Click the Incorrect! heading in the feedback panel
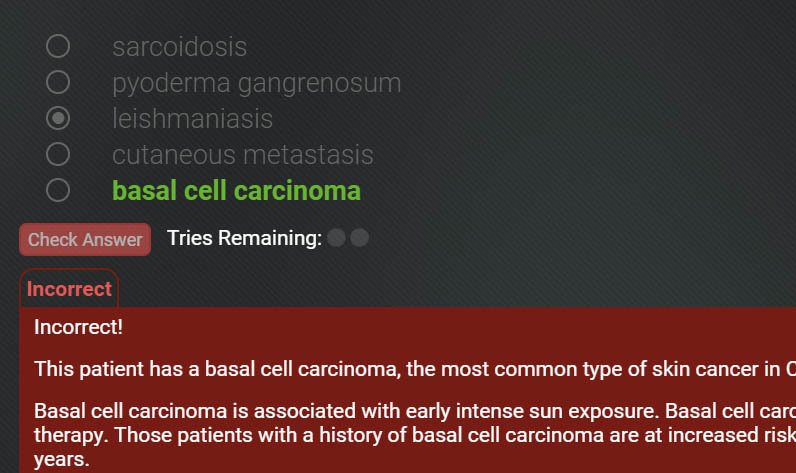This screenshot has width=796, height=473. 79,327
